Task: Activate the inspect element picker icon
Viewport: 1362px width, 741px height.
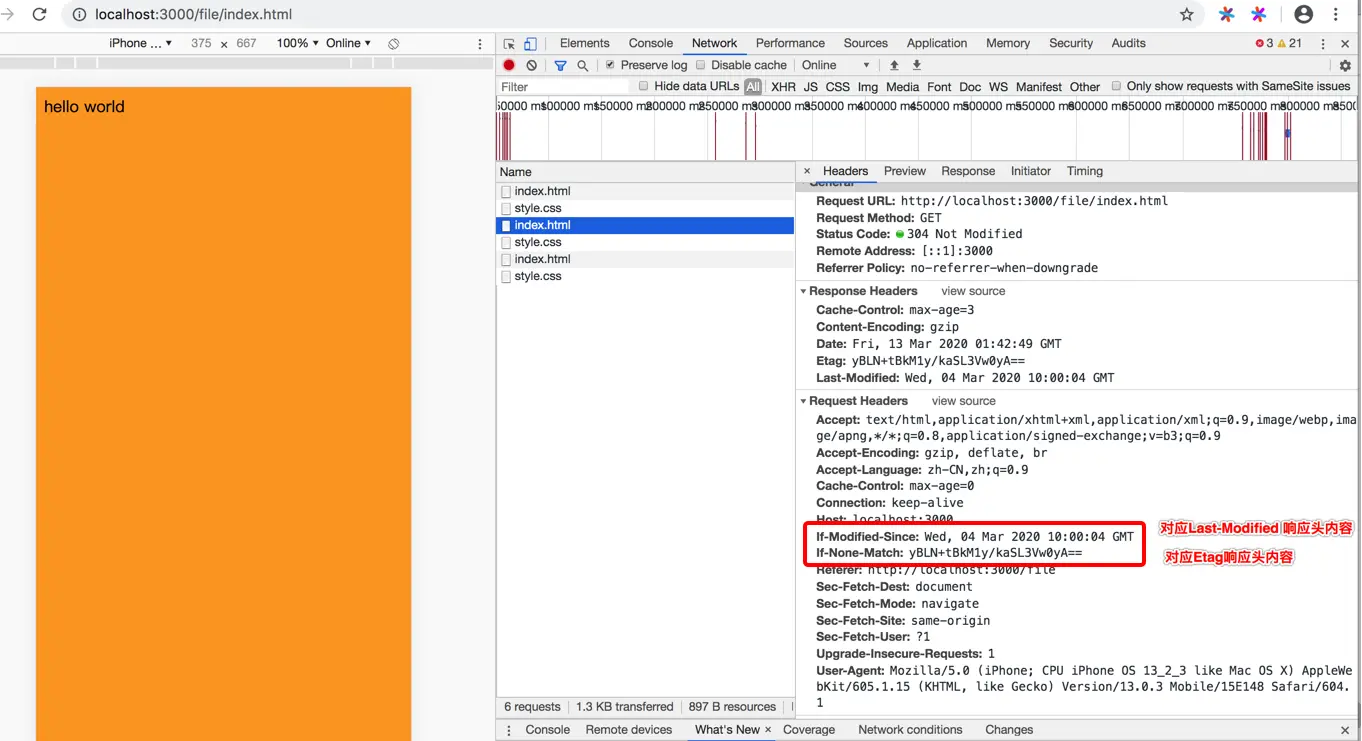Action: tap(509, 44)
